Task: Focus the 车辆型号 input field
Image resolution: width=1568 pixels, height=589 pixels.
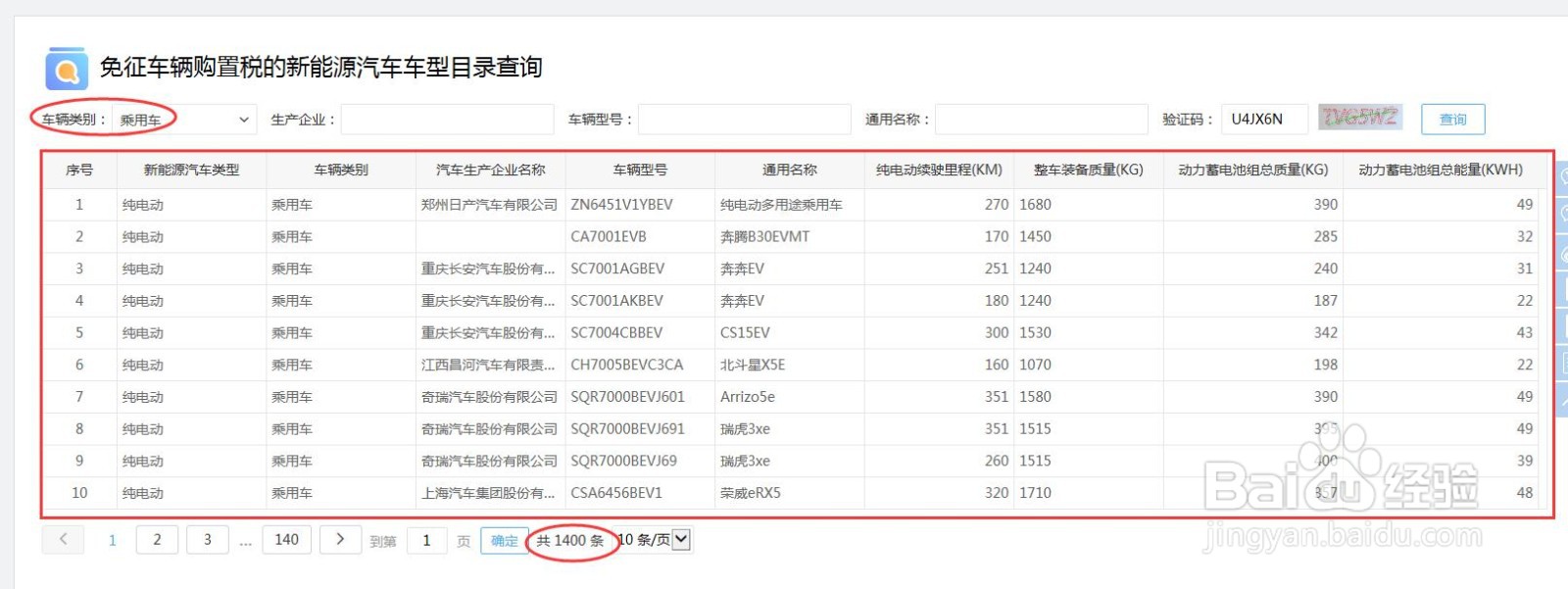Action: coord(745,120)
